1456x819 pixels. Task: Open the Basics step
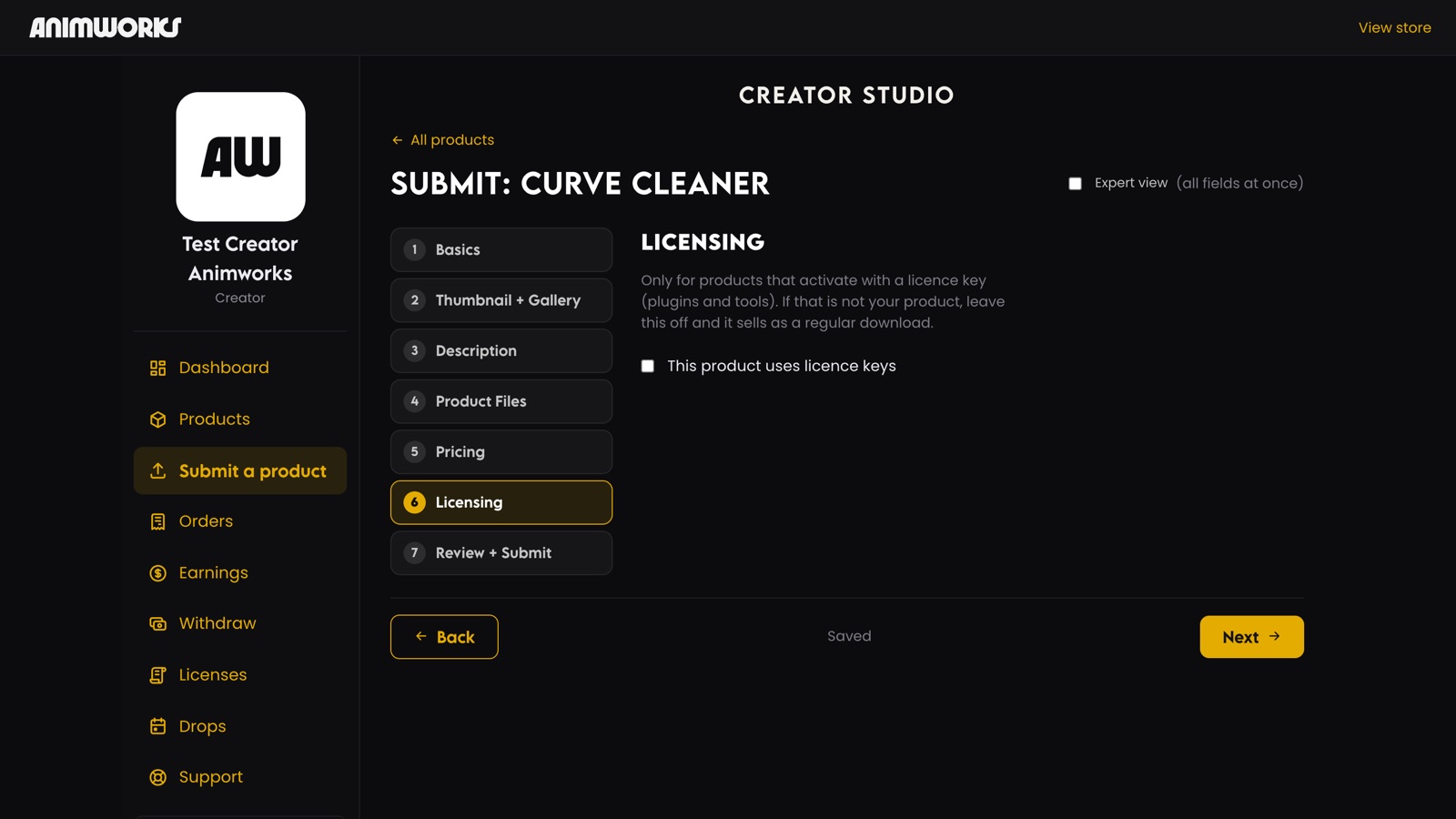(501, 249)
